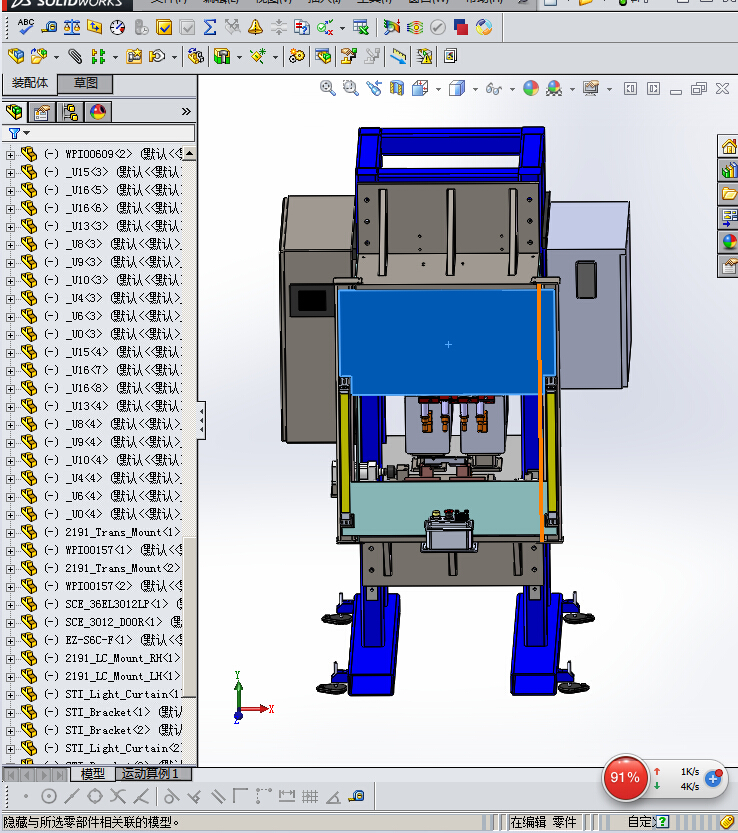Open Design Table check icon
Screen dimensions: 738x833
361,27
